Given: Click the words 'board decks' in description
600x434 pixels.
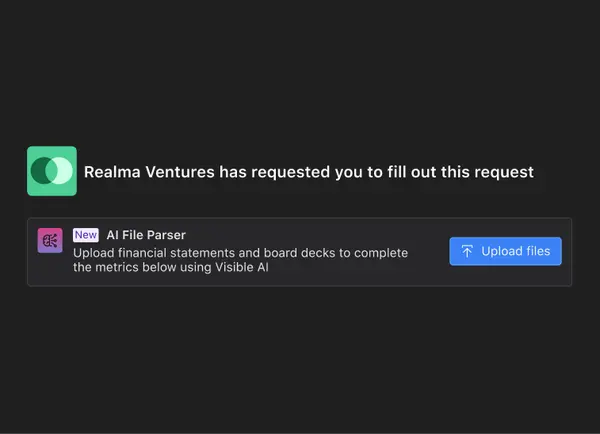Looking at the screenshot, I should 300,253.
